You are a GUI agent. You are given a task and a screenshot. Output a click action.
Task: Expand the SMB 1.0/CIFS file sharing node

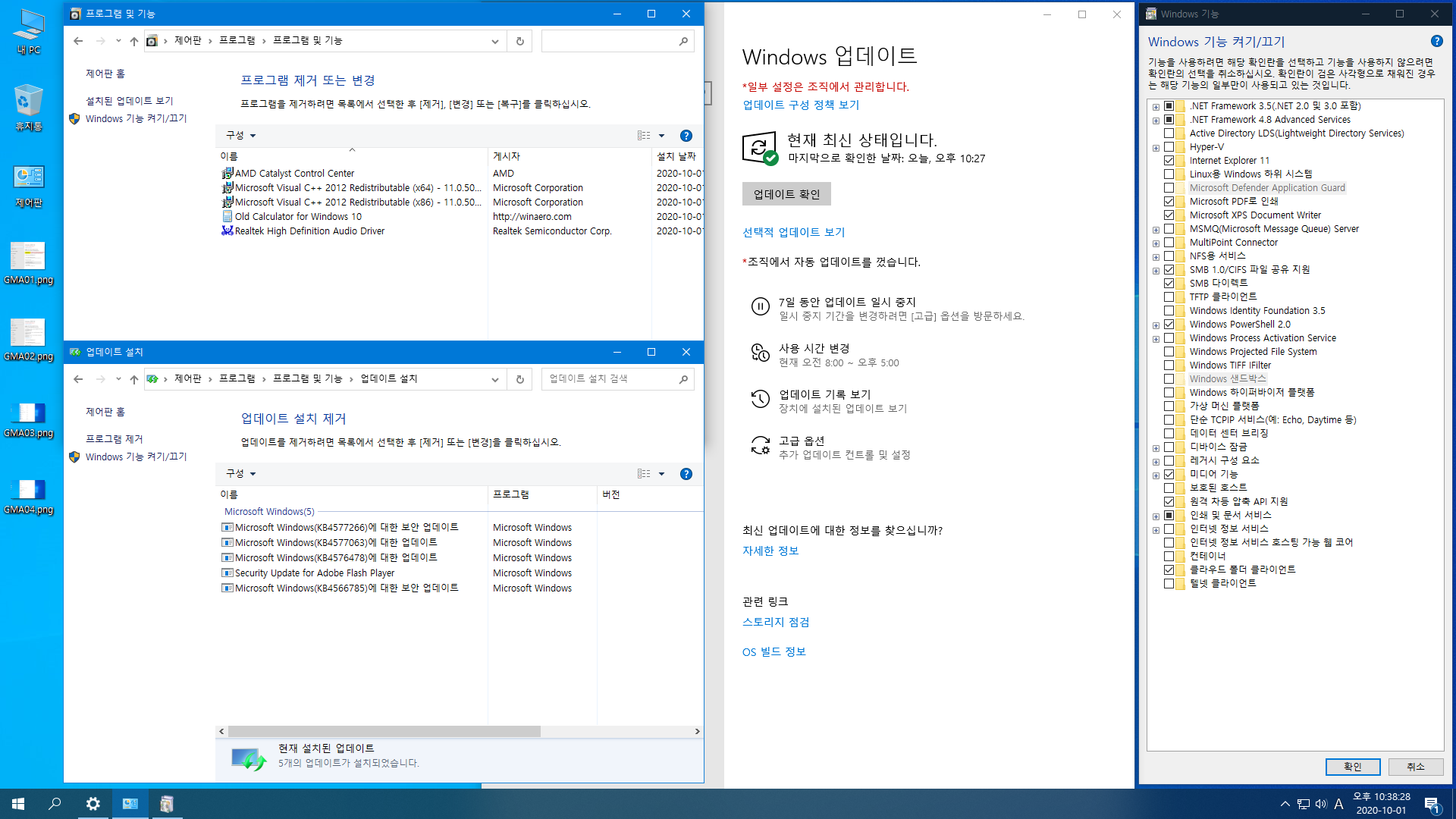point(1156,271)
